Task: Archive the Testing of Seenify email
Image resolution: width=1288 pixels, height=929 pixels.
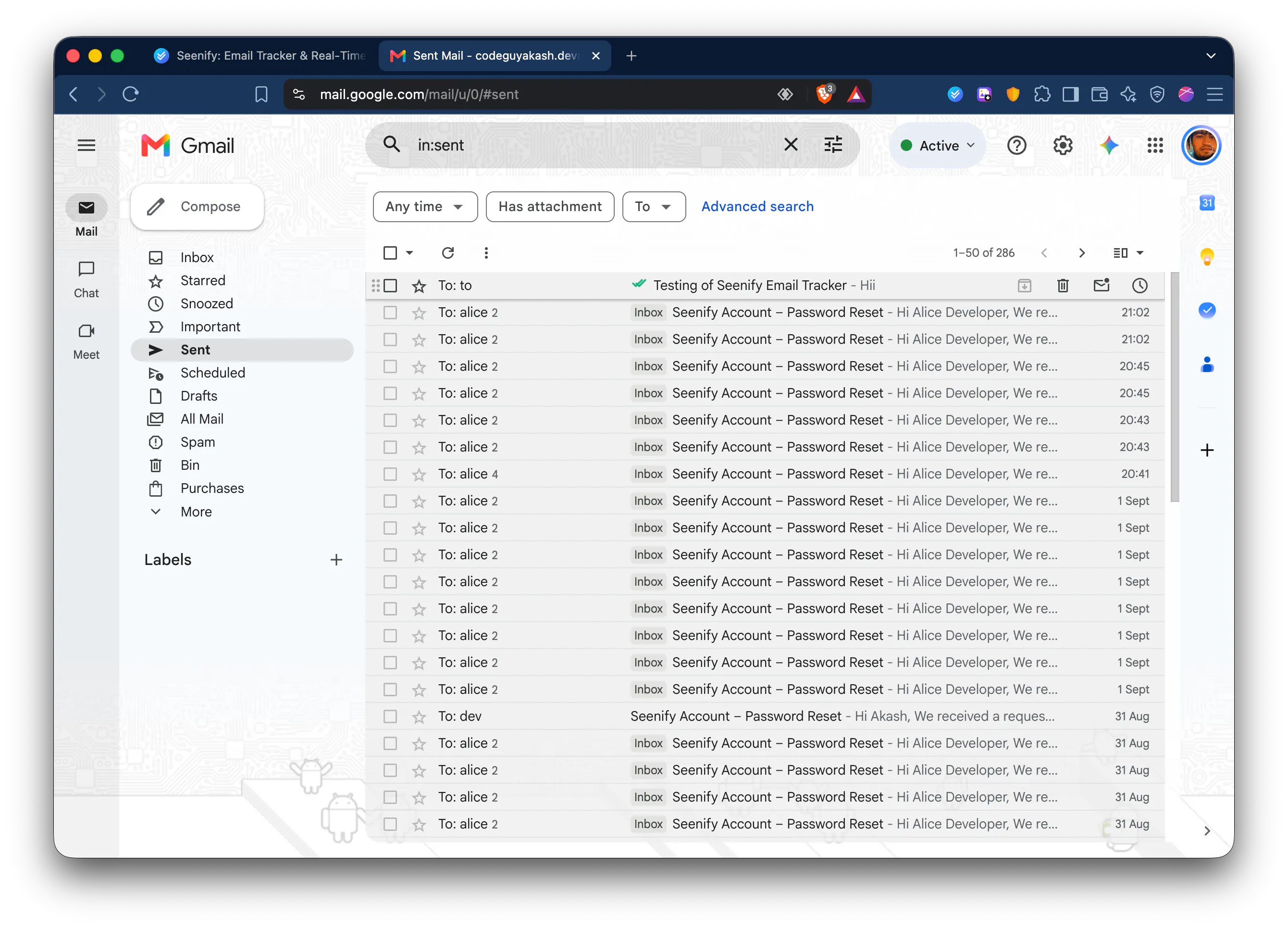Action: pos(1024,285)
